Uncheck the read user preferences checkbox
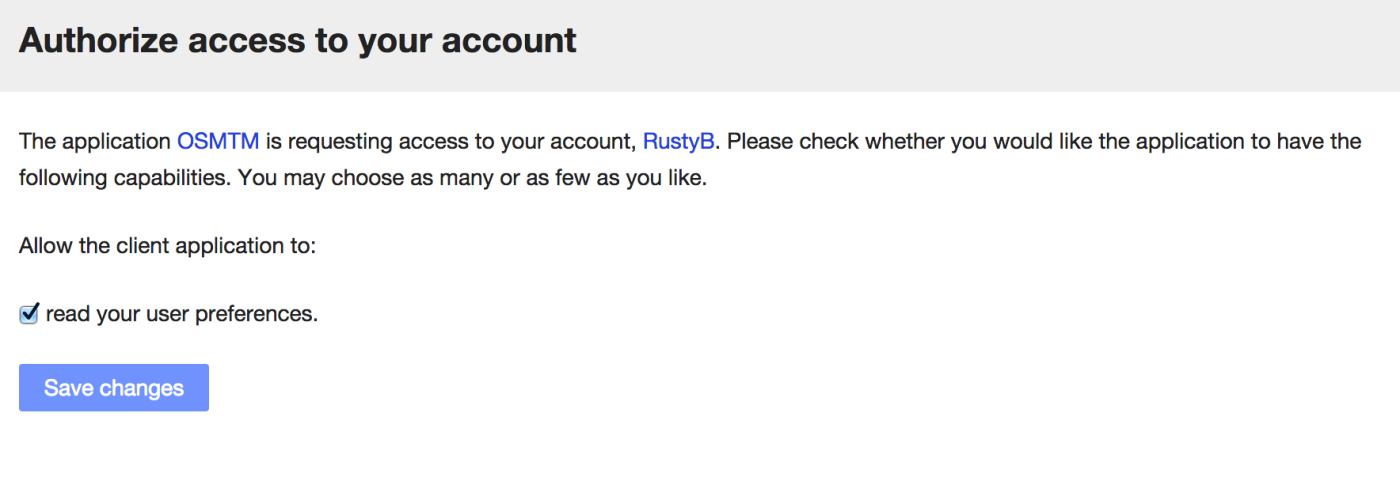This screenshot has height=481, width=1400. point(29,314)
